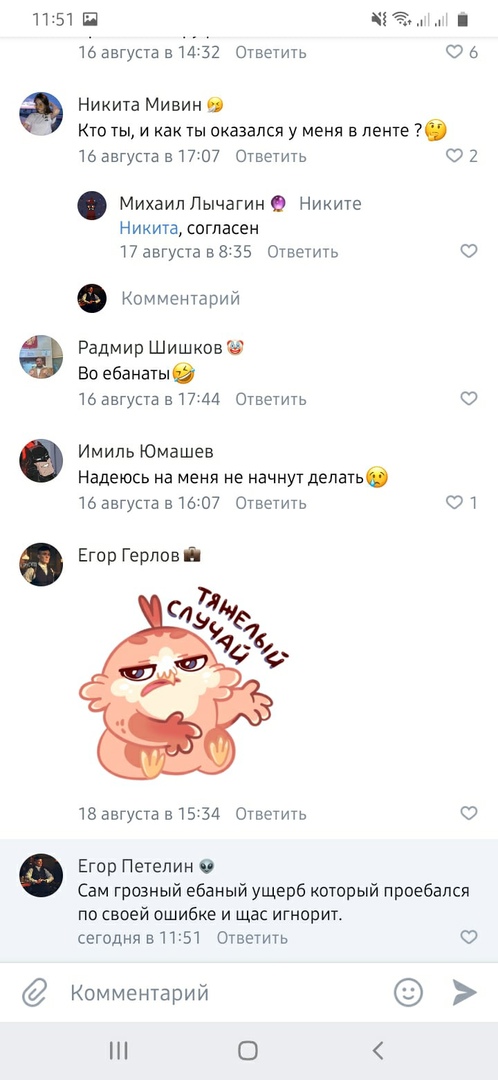Viewport: 498px width, 1080px height.
Task: Open the emoji smiley picker
Action: (x=408, y=993)
